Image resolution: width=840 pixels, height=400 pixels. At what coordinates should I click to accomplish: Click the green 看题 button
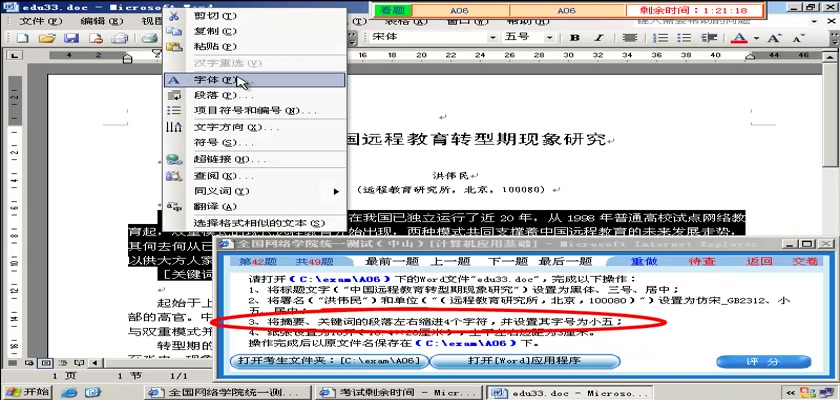coord(393,10)
